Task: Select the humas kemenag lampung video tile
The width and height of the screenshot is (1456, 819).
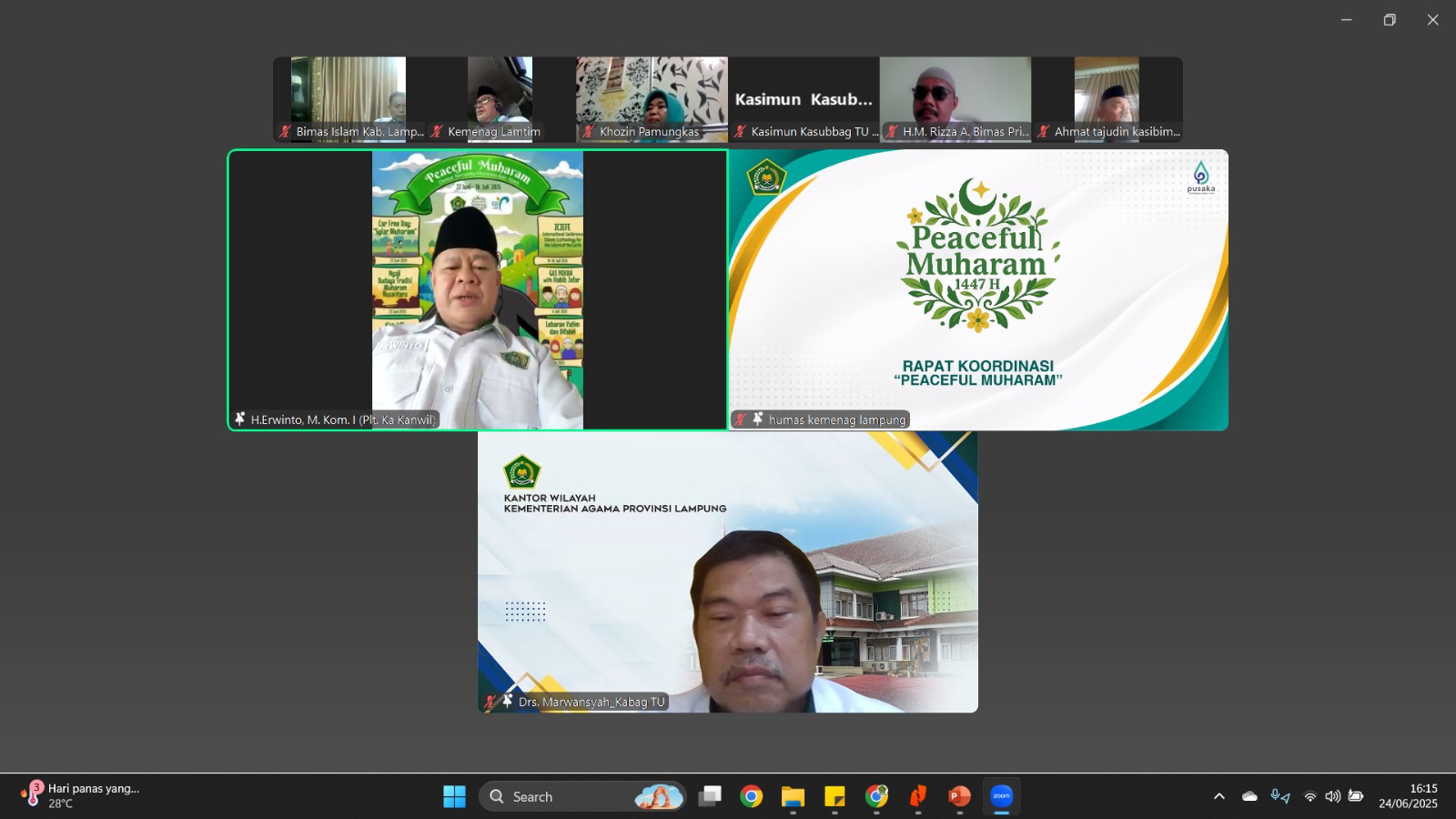Action: click(978, 290)
